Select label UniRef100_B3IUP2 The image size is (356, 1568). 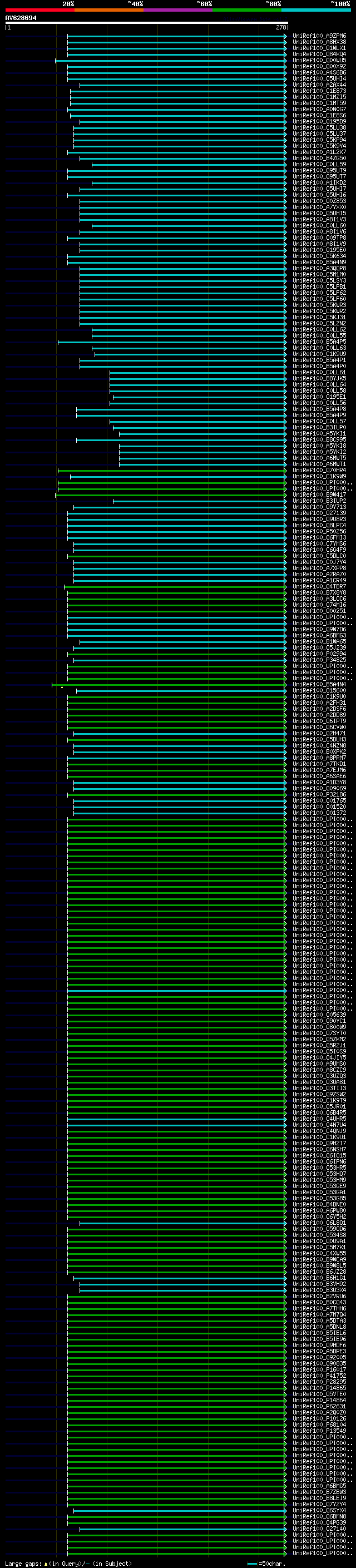tap(319, 501)
